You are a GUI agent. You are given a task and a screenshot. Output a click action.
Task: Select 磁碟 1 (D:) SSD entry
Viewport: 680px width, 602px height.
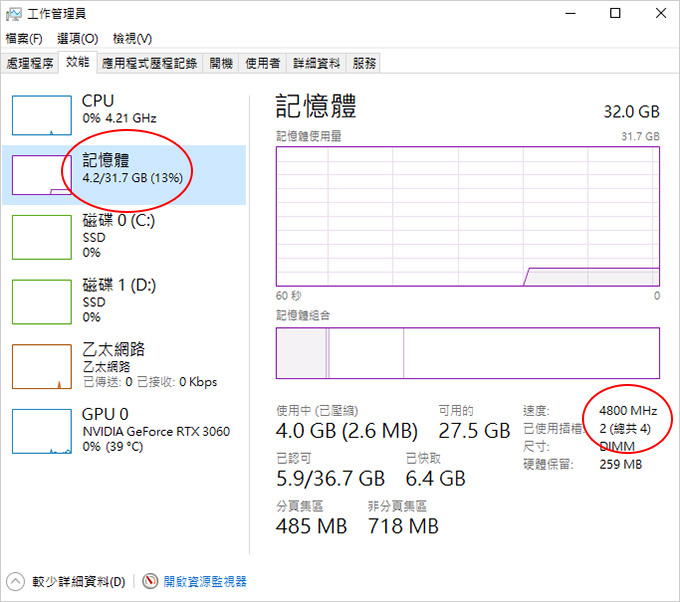(124, 301)
